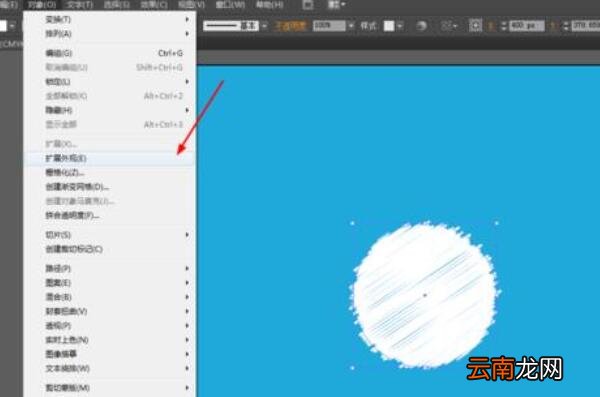Click the globe recolor artwork icon
Image resolution: width=600 pixels, height=397 pixels.
tap(421, 26)
